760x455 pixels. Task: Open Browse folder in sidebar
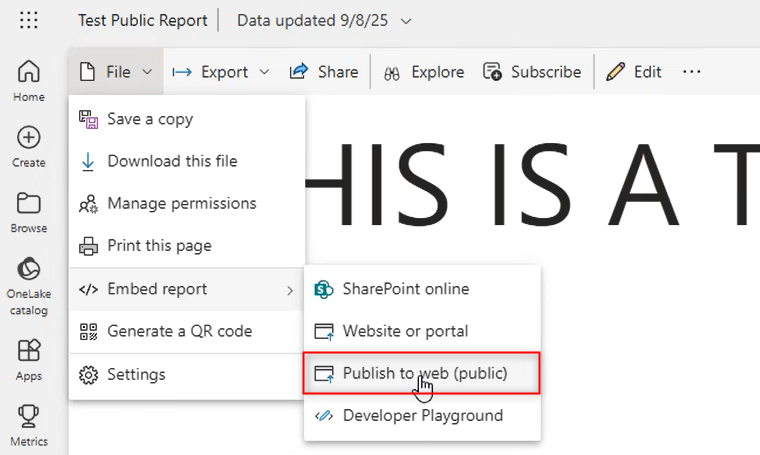pyautogui.click(x=29, y=213)
